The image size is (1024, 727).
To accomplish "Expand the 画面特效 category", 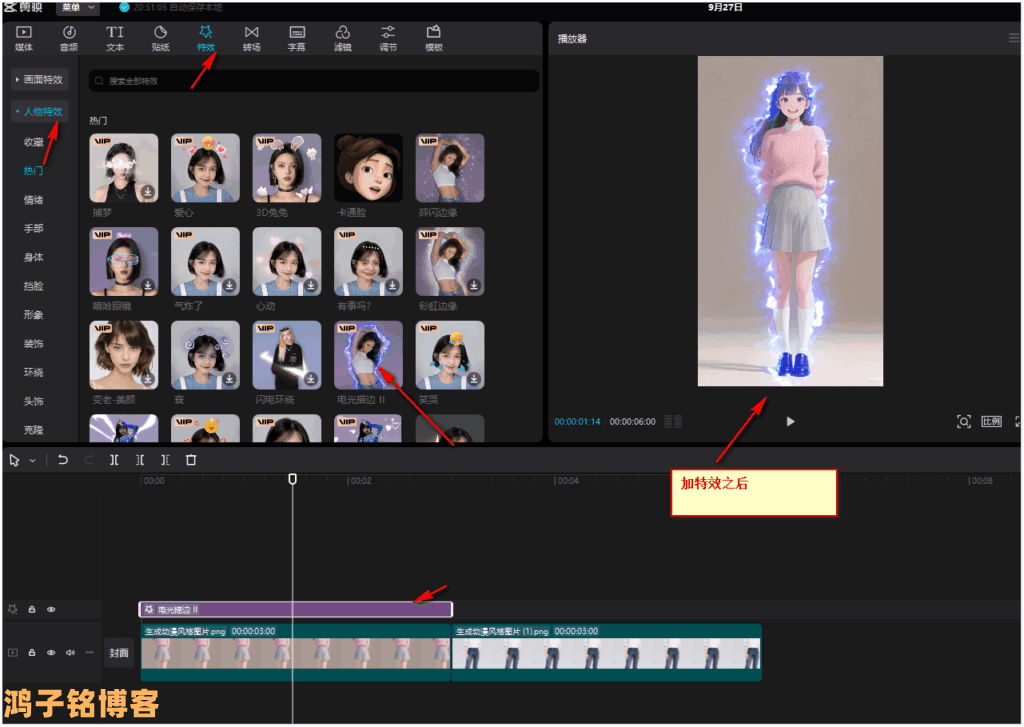I will [40, 79].
